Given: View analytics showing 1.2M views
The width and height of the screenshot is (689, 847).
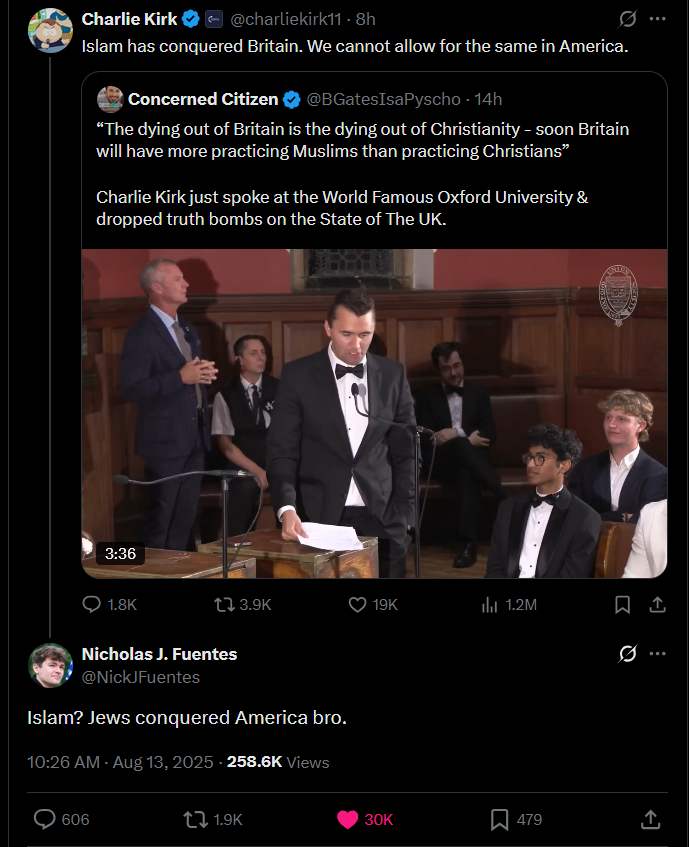Looking at the screenshot, I should pos(490,604).
